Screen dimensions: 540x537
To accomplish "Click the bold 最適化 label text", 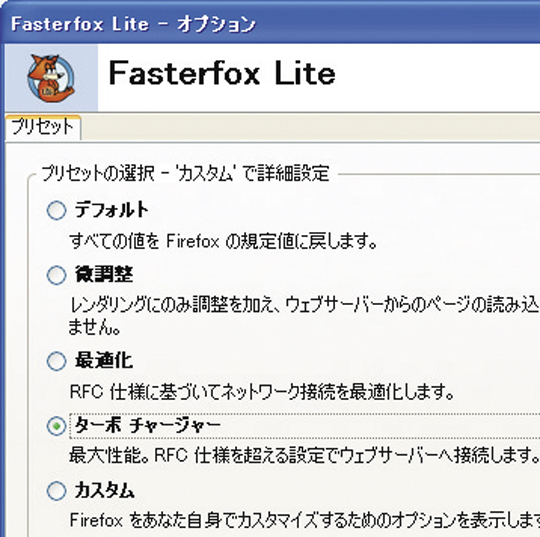I will (104, 361).
